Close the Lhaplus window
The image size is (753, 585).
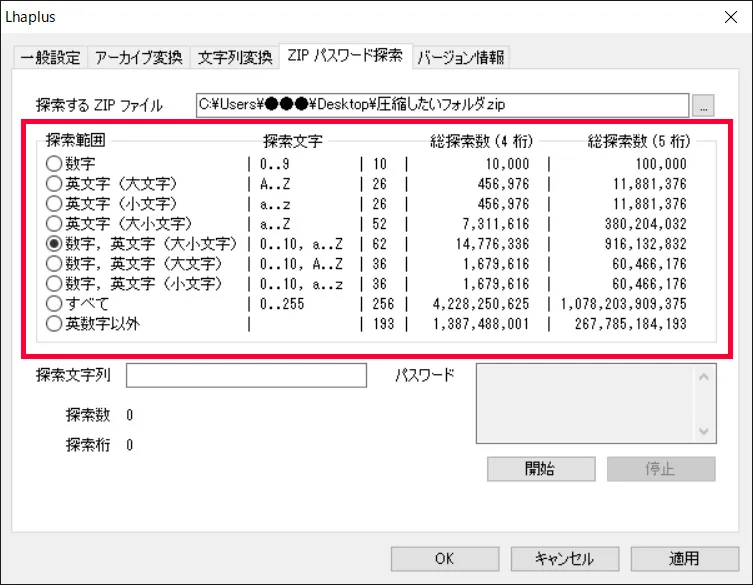click(x=731, y=17)
